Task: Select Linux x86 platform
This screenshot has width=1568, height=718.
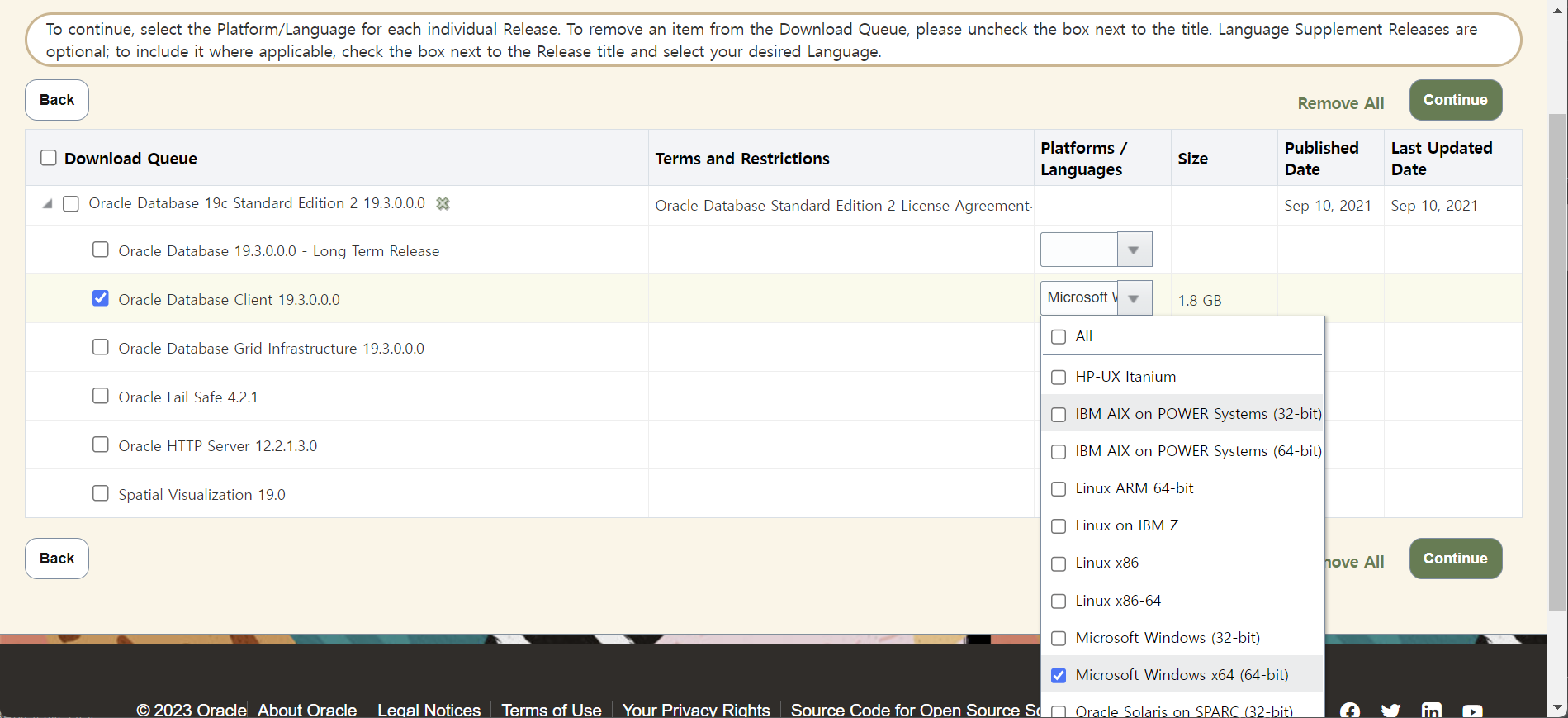Action: pos(1059,563)
